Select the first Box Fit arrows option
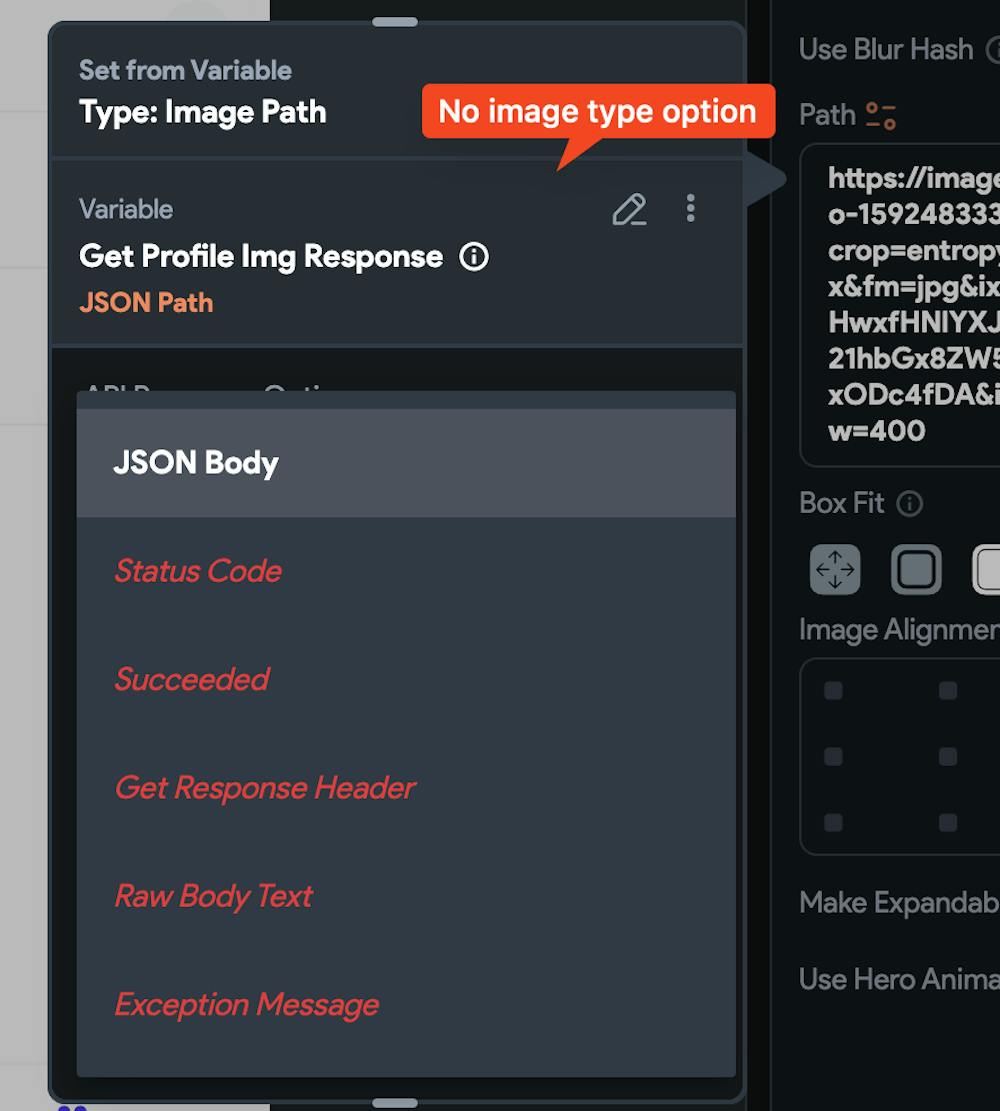Screen dimensions: 1000x1111 (x=835, y=569)
